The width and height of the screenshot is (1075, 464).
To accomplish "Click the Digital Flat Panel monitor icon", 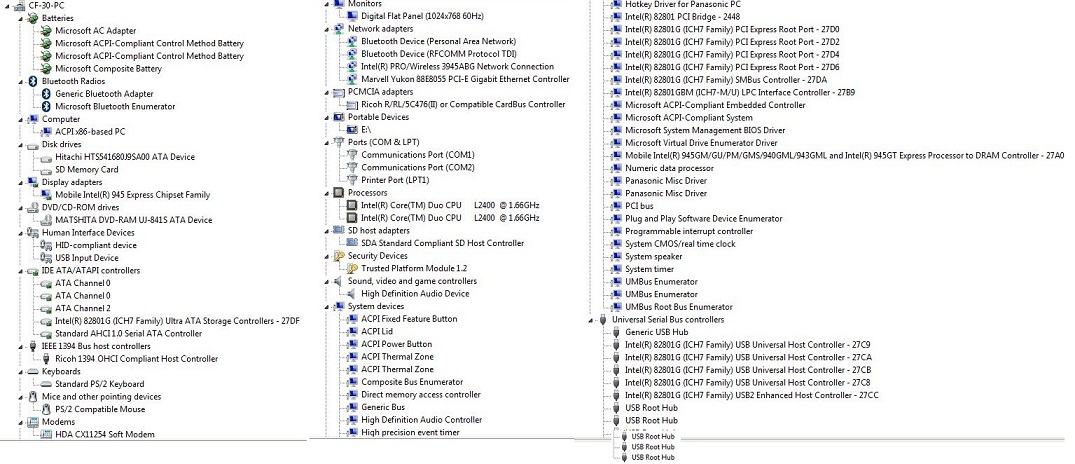I will click(352, 16).
